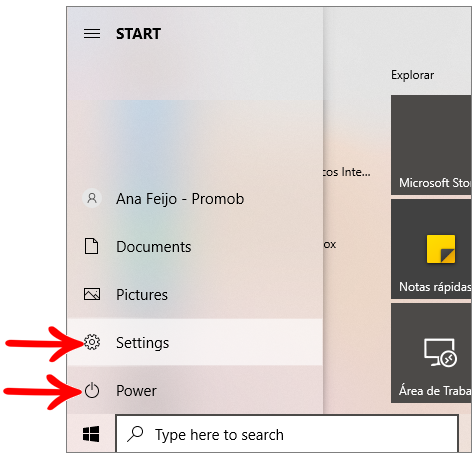The width and height of the screenshot is (474, 457).
Task: Select the app list item ending in Inte...
Action: [x=347, y=172]
